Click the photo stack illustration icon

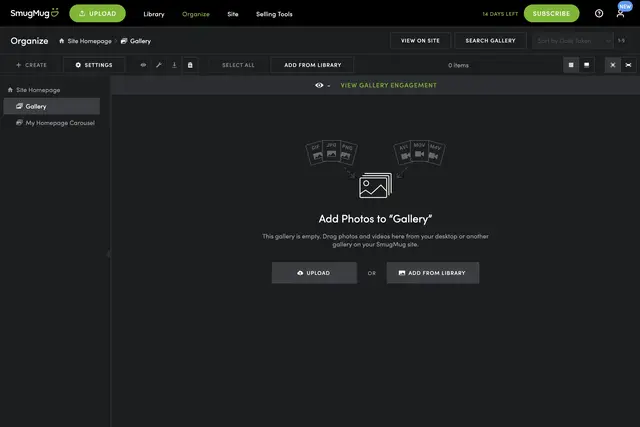pos(375,185)
